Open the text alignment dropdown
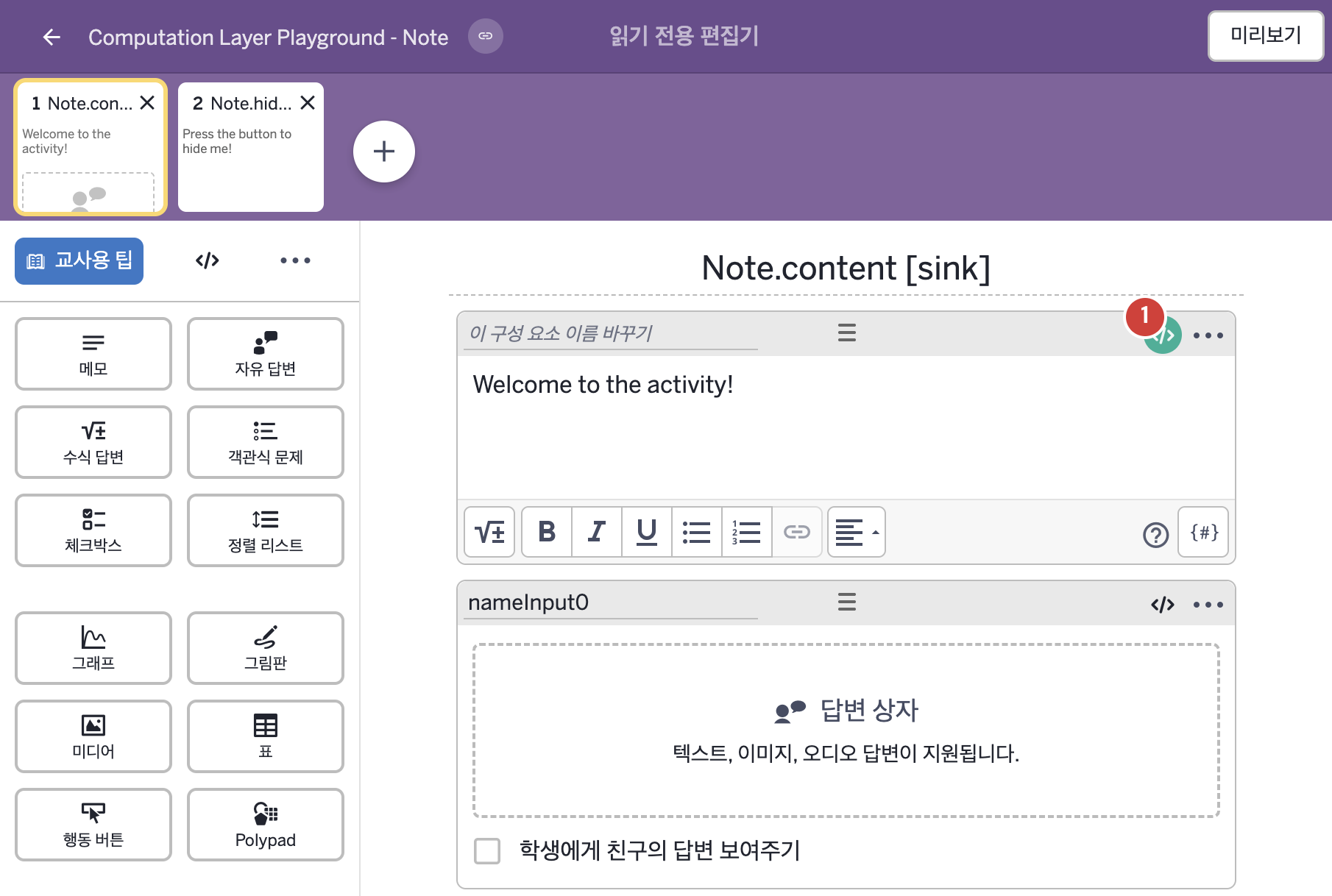The height and width of the screenshot is (896, 1332). [x=857, y=532]
